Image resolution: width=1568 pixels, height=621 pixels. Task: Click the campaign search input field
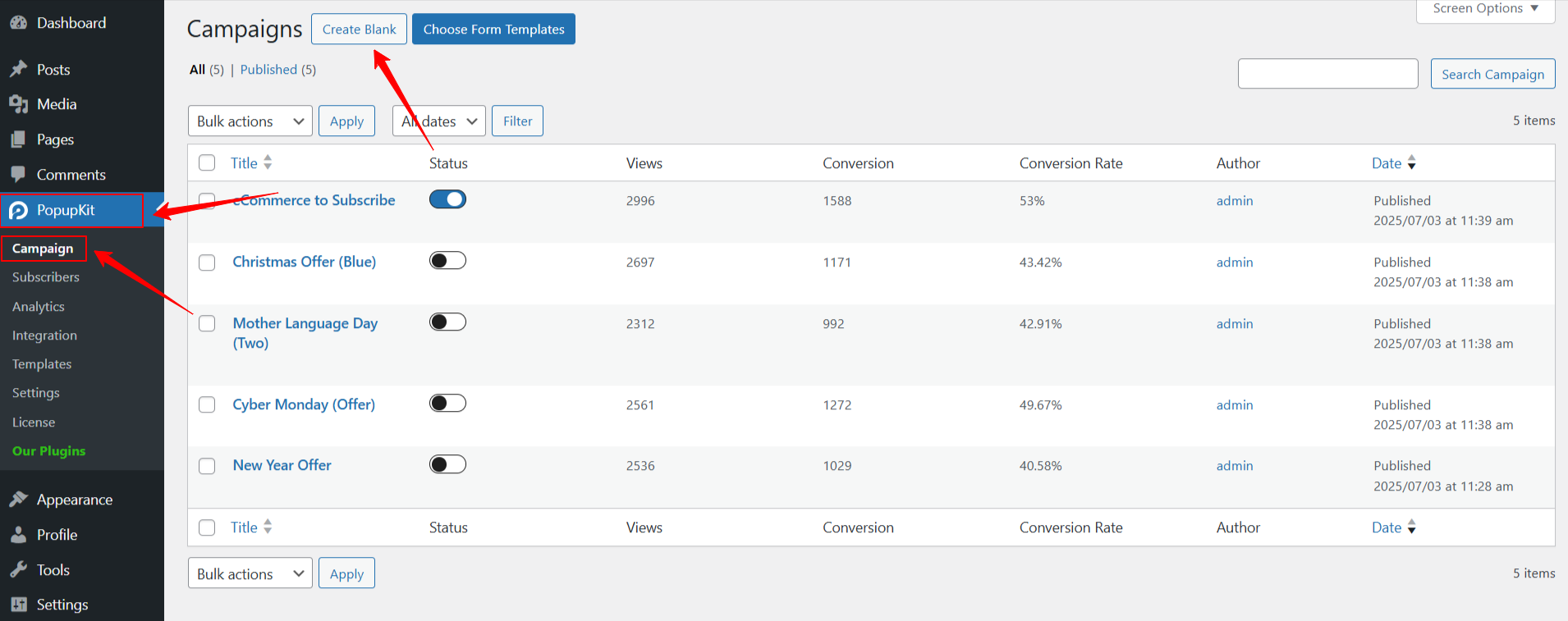coord(1327,74)
